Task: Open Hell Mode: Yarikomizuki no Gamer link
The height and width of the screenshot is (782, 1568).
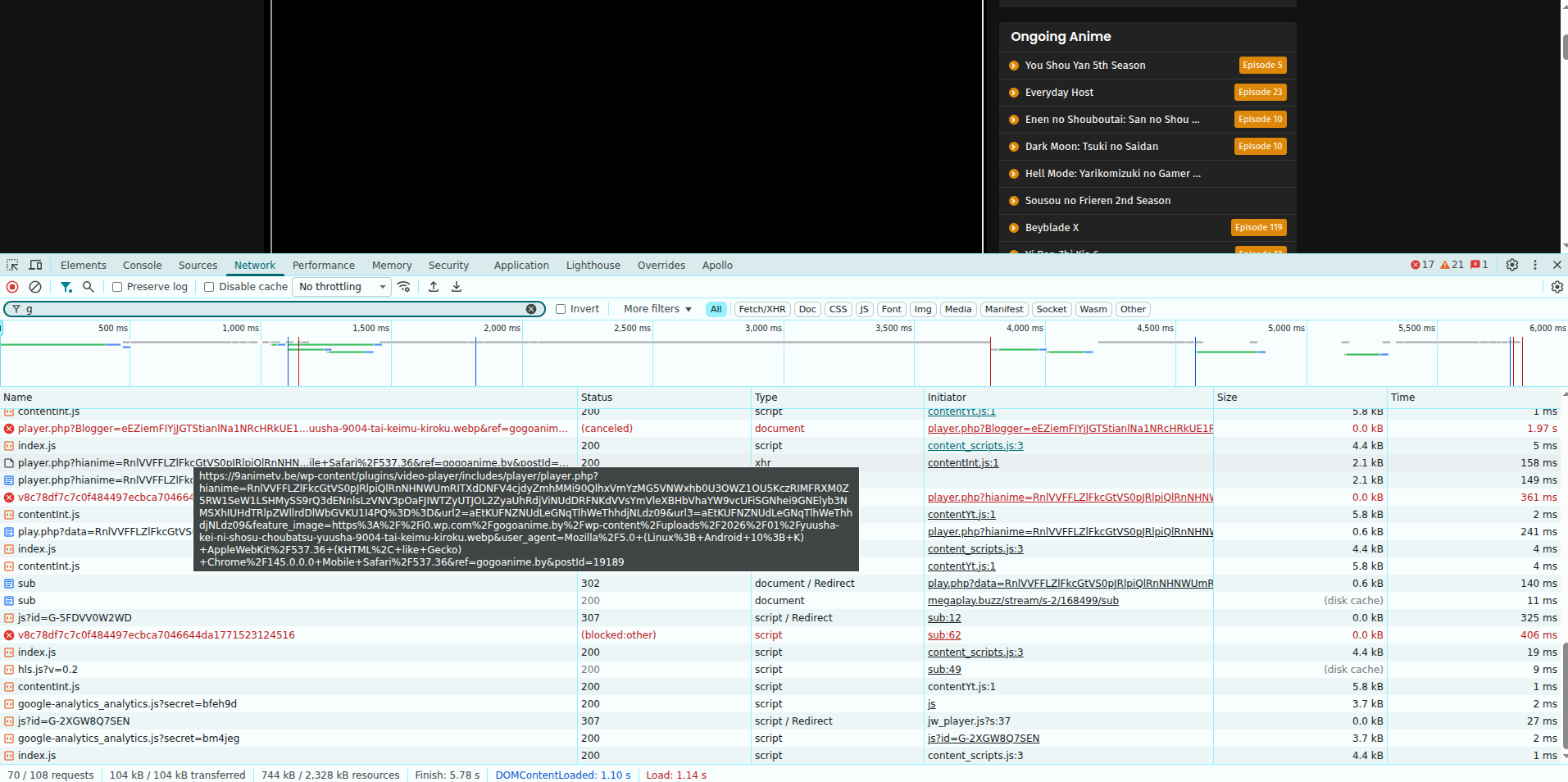Action: coord(1113,174)
